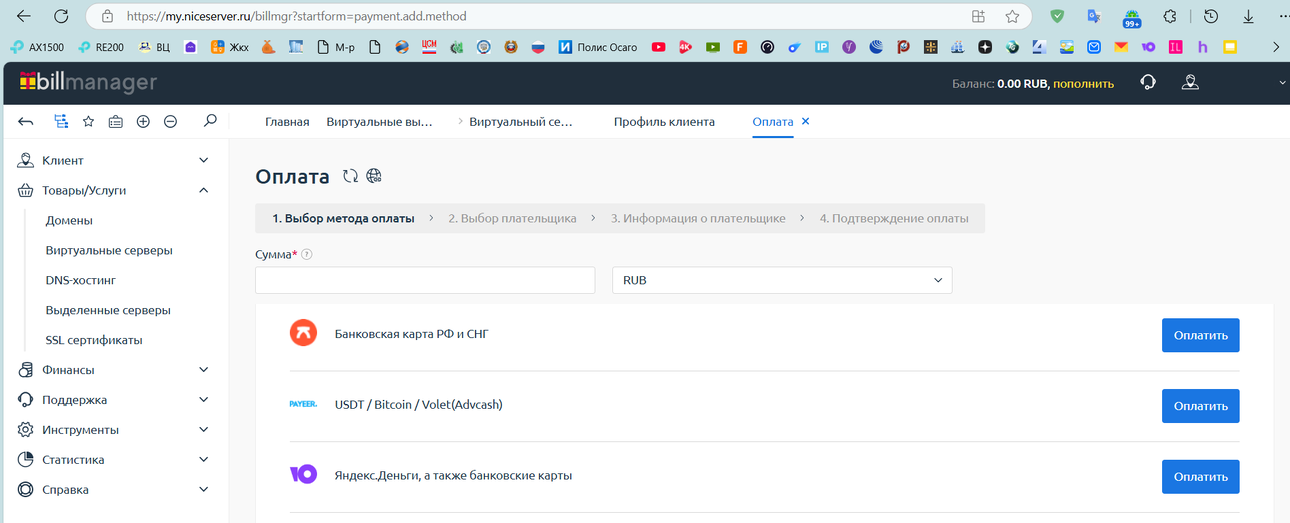This screenshot has height=523, width=1290.
Task: Select step 2 Выбор плательщика
Action: 512,218
